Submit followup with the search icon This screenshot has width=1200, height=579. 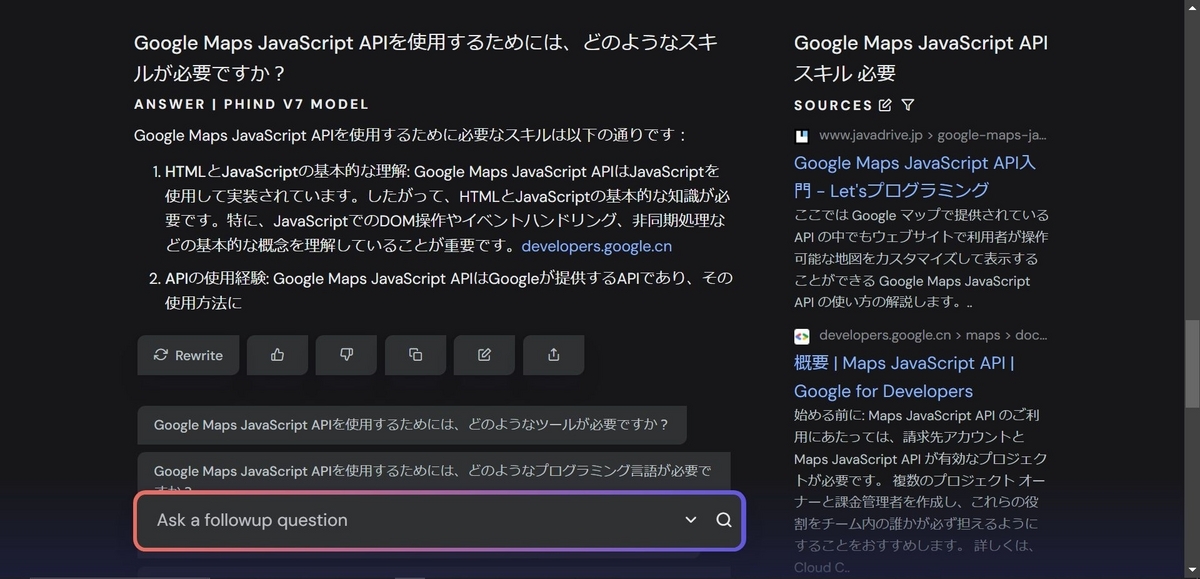click(724, 520)
